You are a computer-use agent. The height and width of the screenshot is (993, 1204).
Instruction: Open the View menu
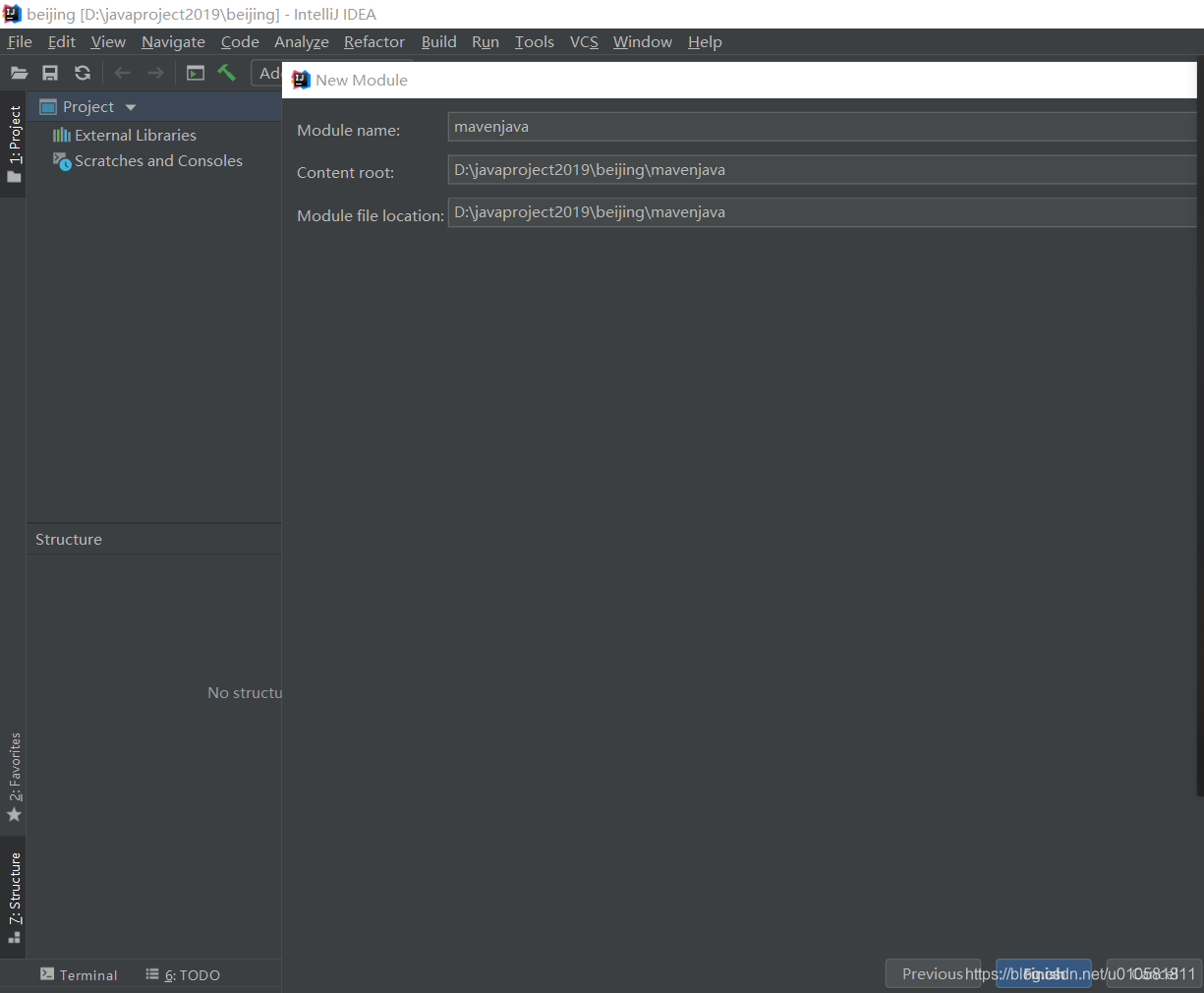coord(108,41)
